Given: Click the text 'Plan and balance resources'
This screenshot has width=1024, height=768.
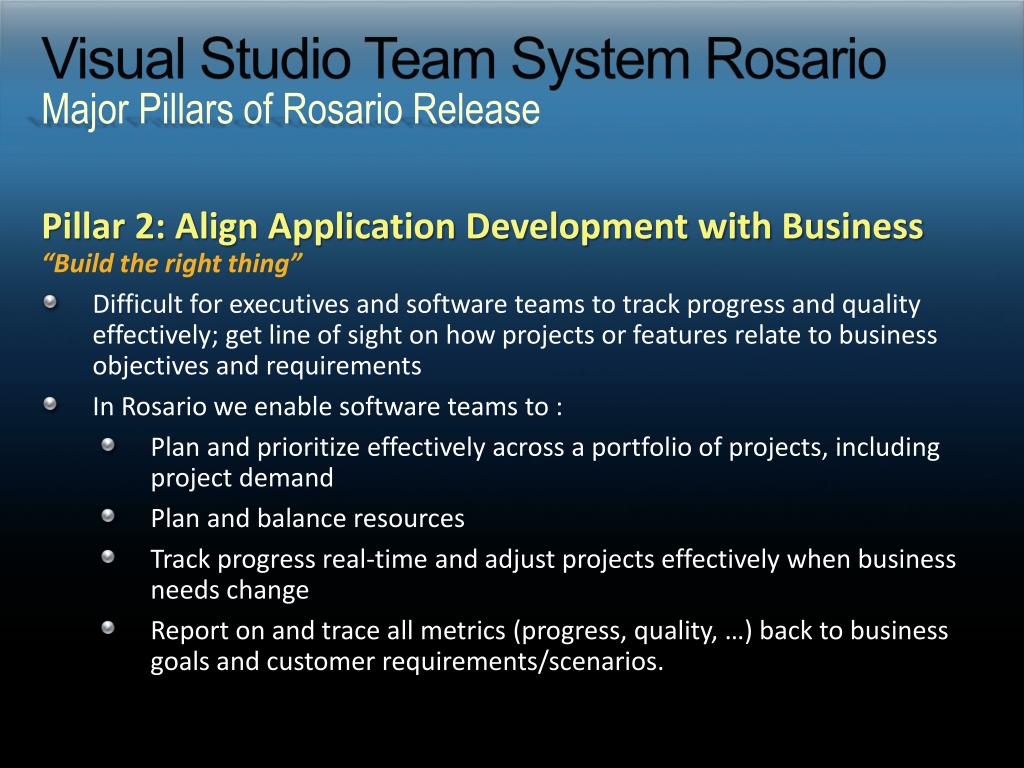Looking at the screenshot, I should 308,518.
